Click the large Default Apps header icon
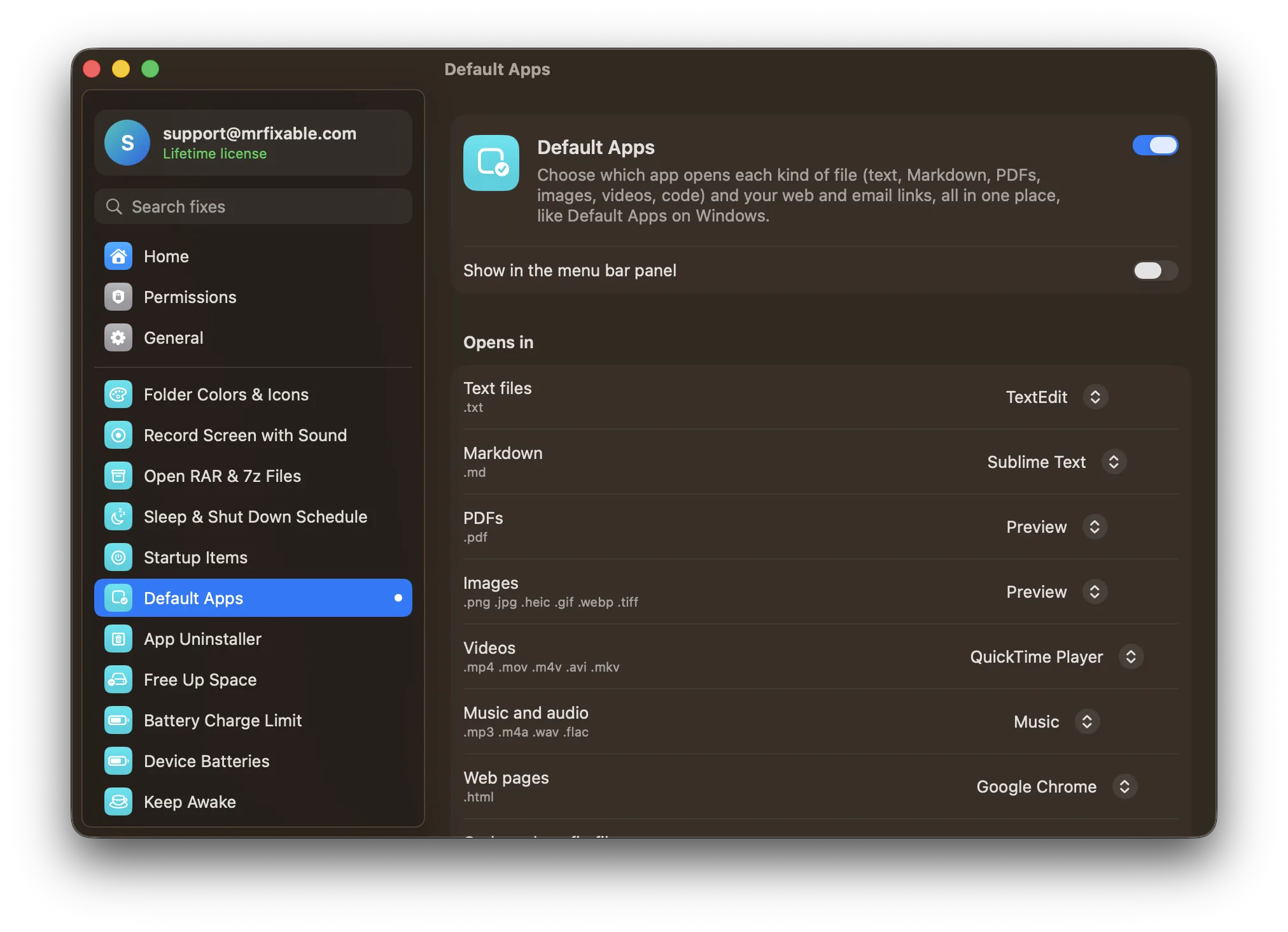The image size is (1288, 932). coord(491,163)
